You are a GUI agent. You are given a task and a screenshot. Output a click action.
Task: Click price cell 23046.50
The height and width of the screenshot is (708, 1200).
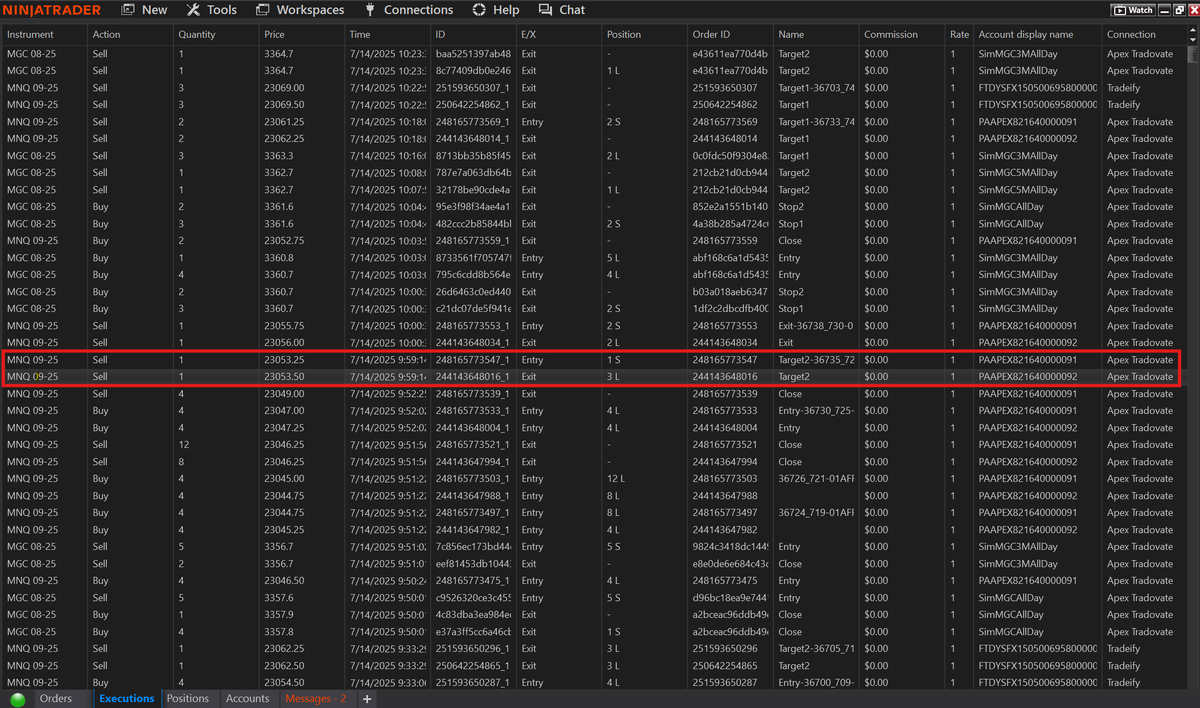(302, 581)
